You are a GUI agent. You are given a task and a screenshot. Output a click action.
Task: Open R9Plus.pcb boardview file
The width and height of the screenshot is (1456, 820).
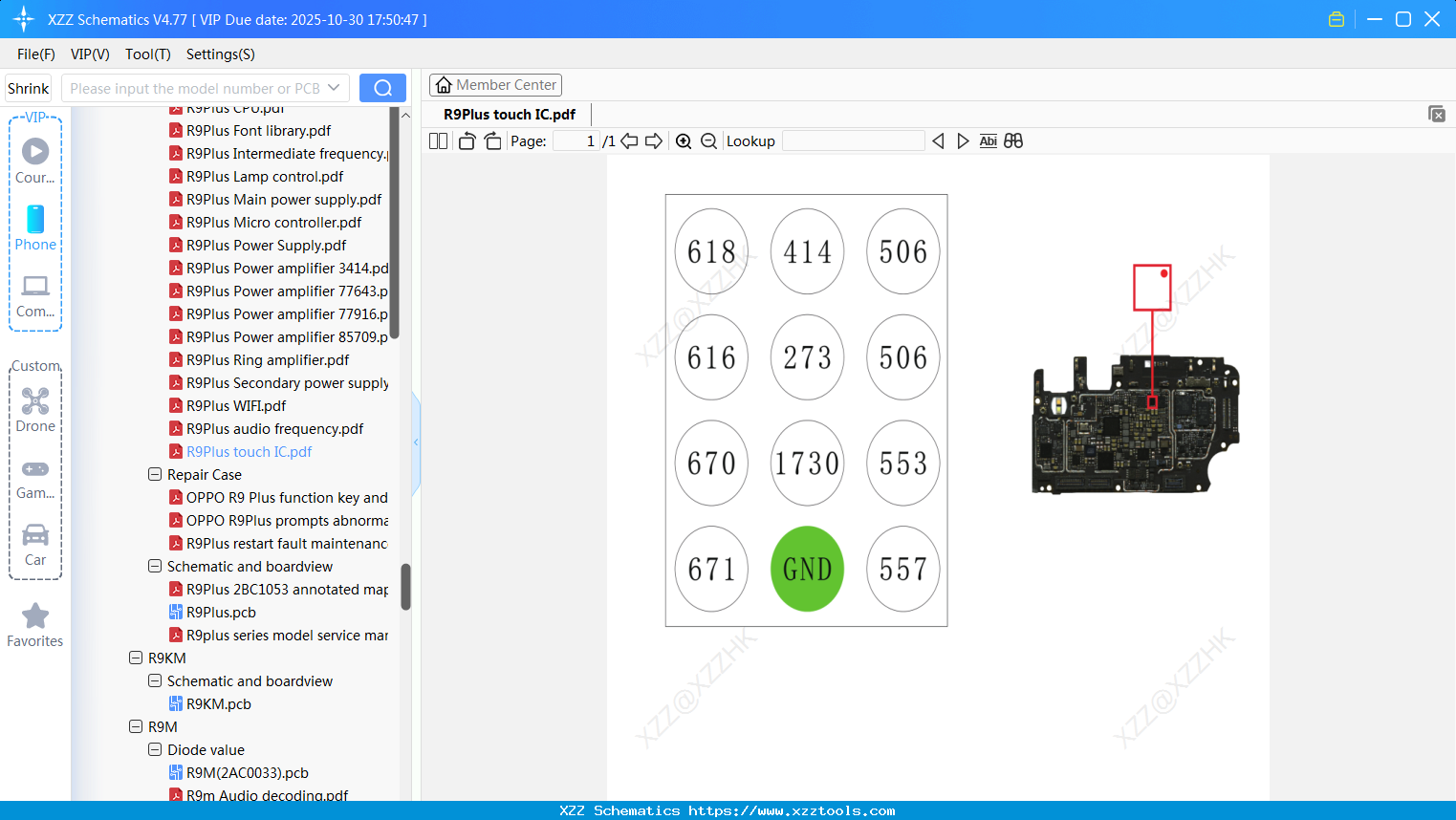point(221,613)
